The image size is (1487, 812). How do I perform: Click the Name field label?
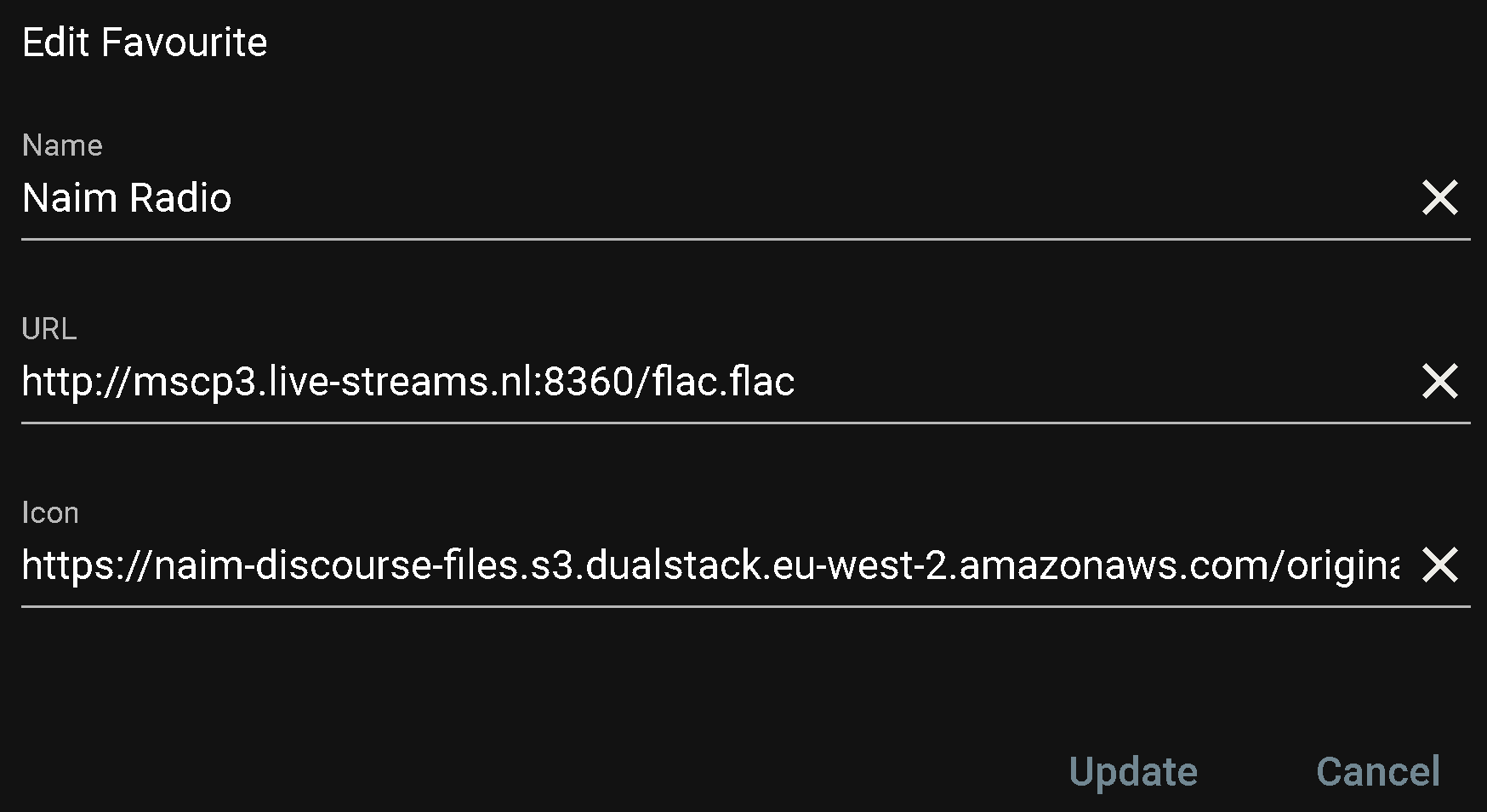(62, 145)
